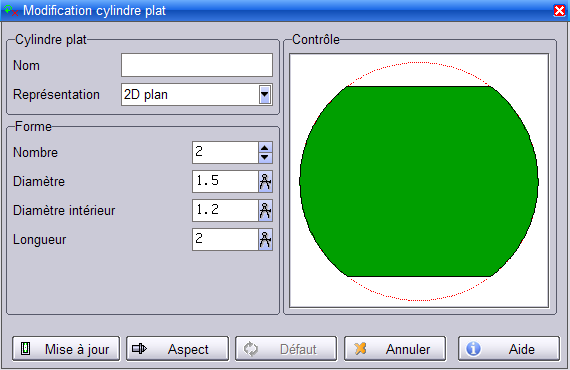Click the Diamètre intérieur label
This screenshot has height=370, width=570.
point(64,210)
